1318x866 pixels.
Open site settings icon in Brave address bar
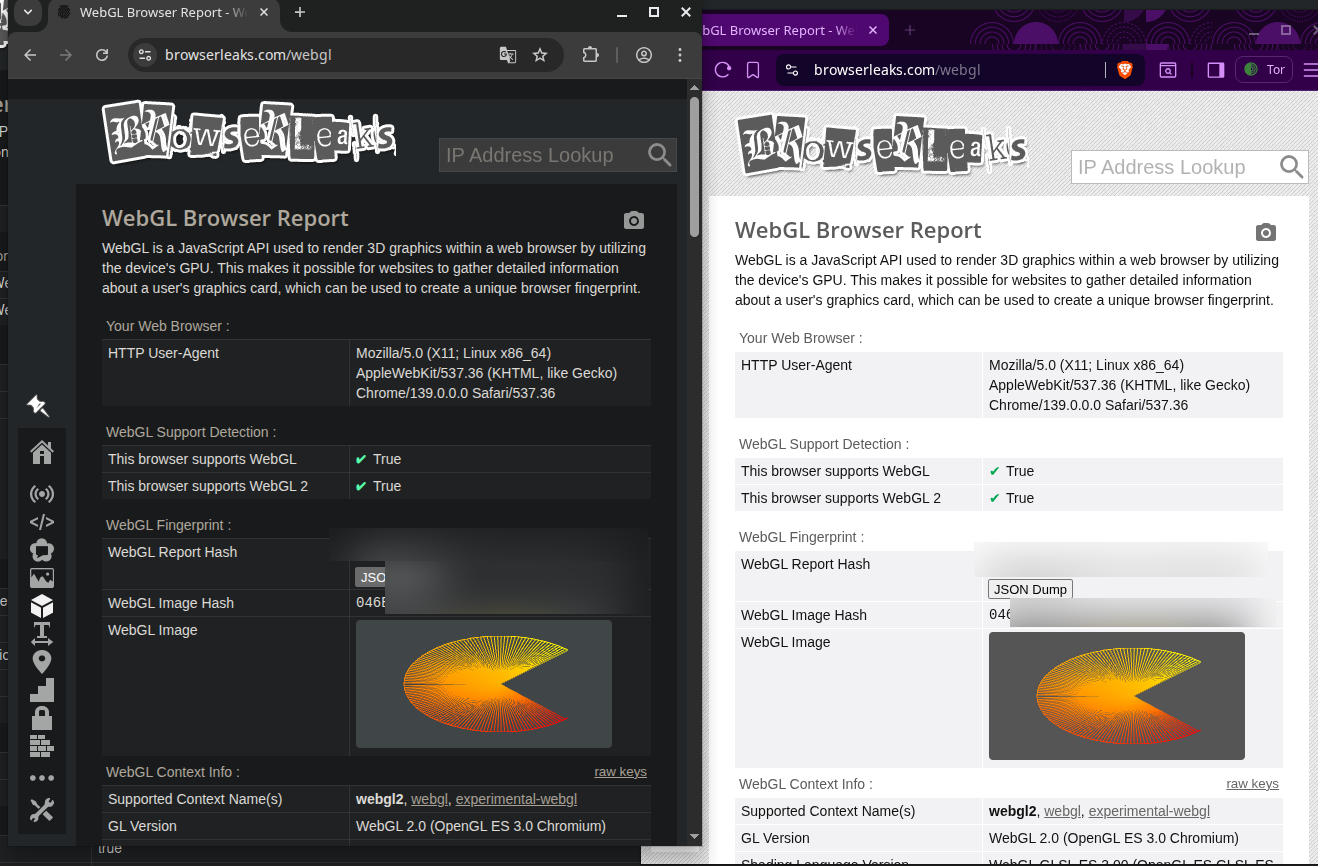coord(792,70)
